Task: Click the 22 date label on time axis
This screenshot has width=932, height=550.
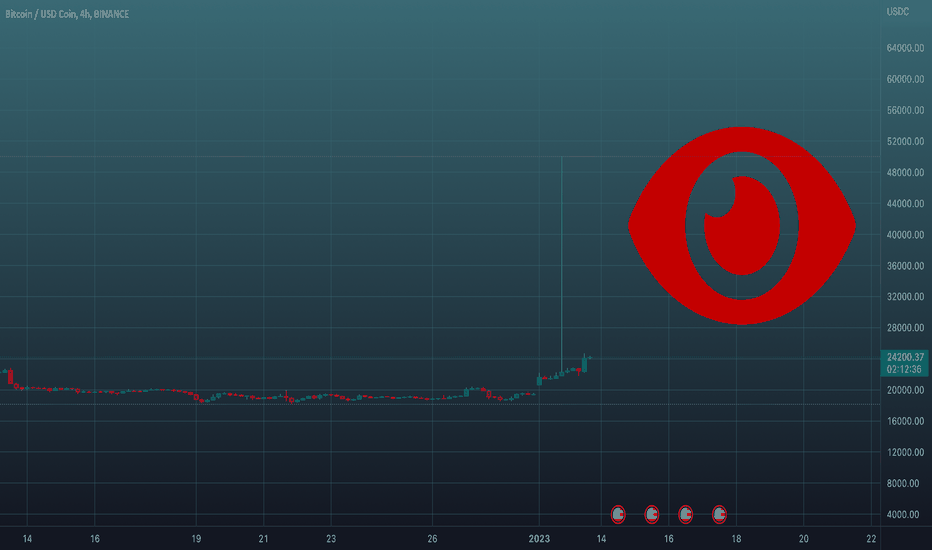Action: (x=871, y=539)
